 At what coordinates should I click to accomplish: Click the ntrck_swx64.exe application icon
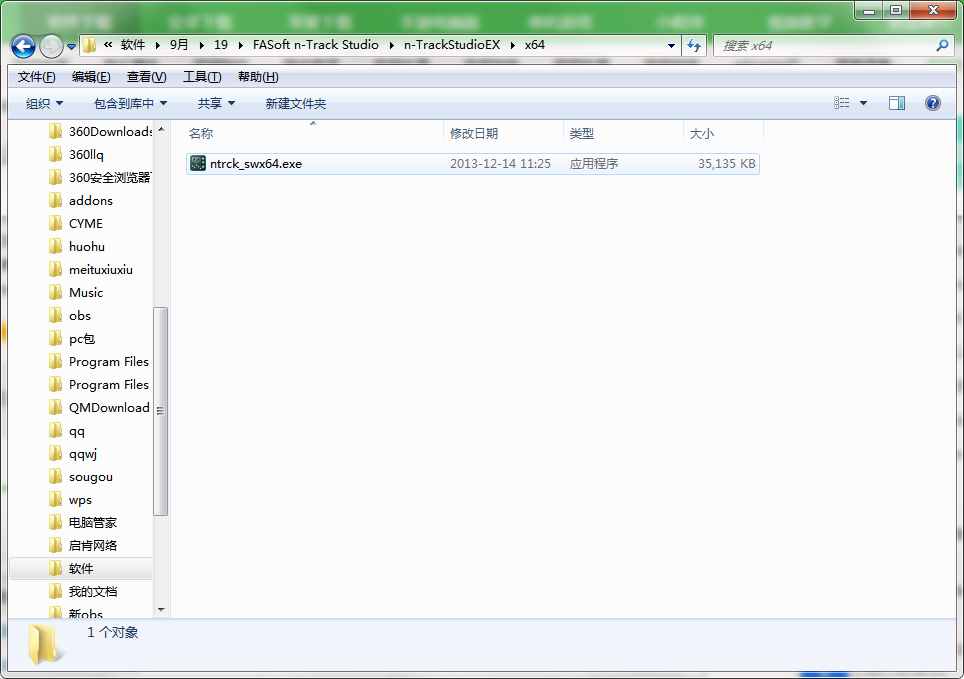pos(198,164)
